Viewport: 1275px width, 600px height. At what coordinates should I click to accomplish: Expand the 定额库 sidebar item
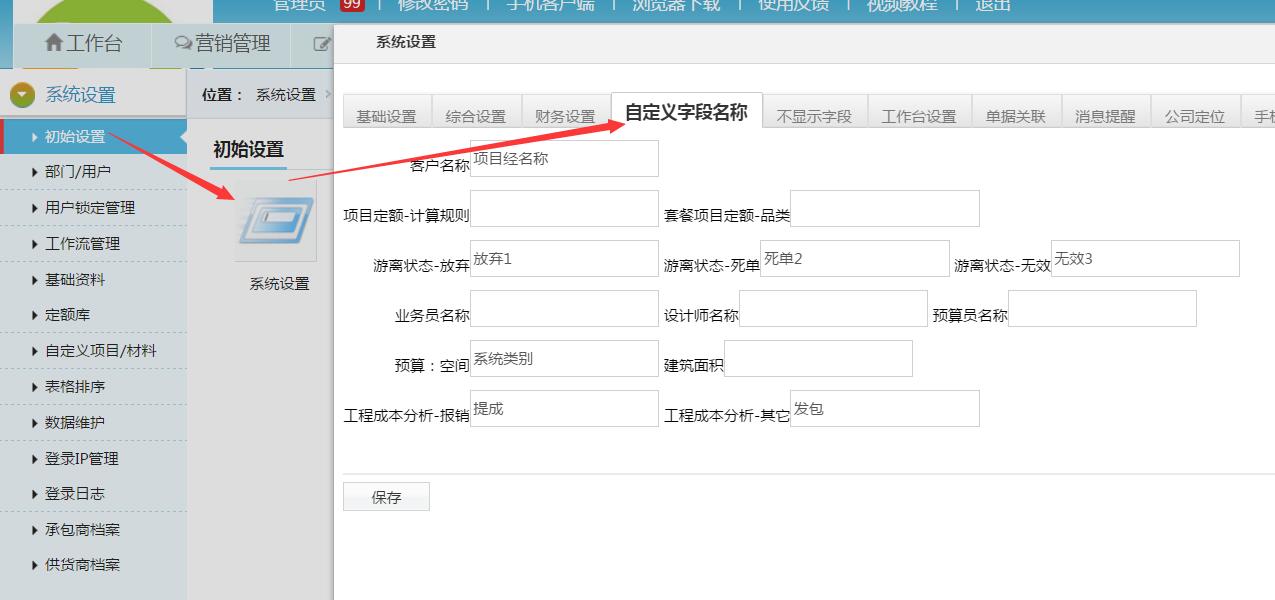[67, 315]
